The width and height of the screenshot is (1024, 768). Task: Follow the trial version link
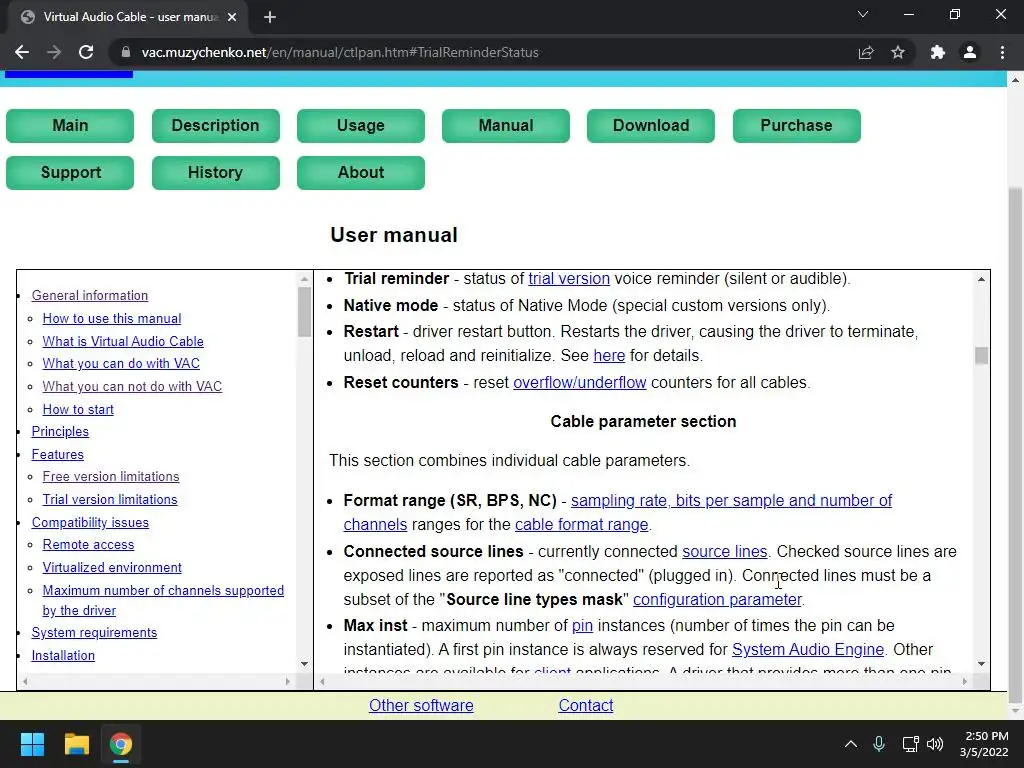pos(569,279)
